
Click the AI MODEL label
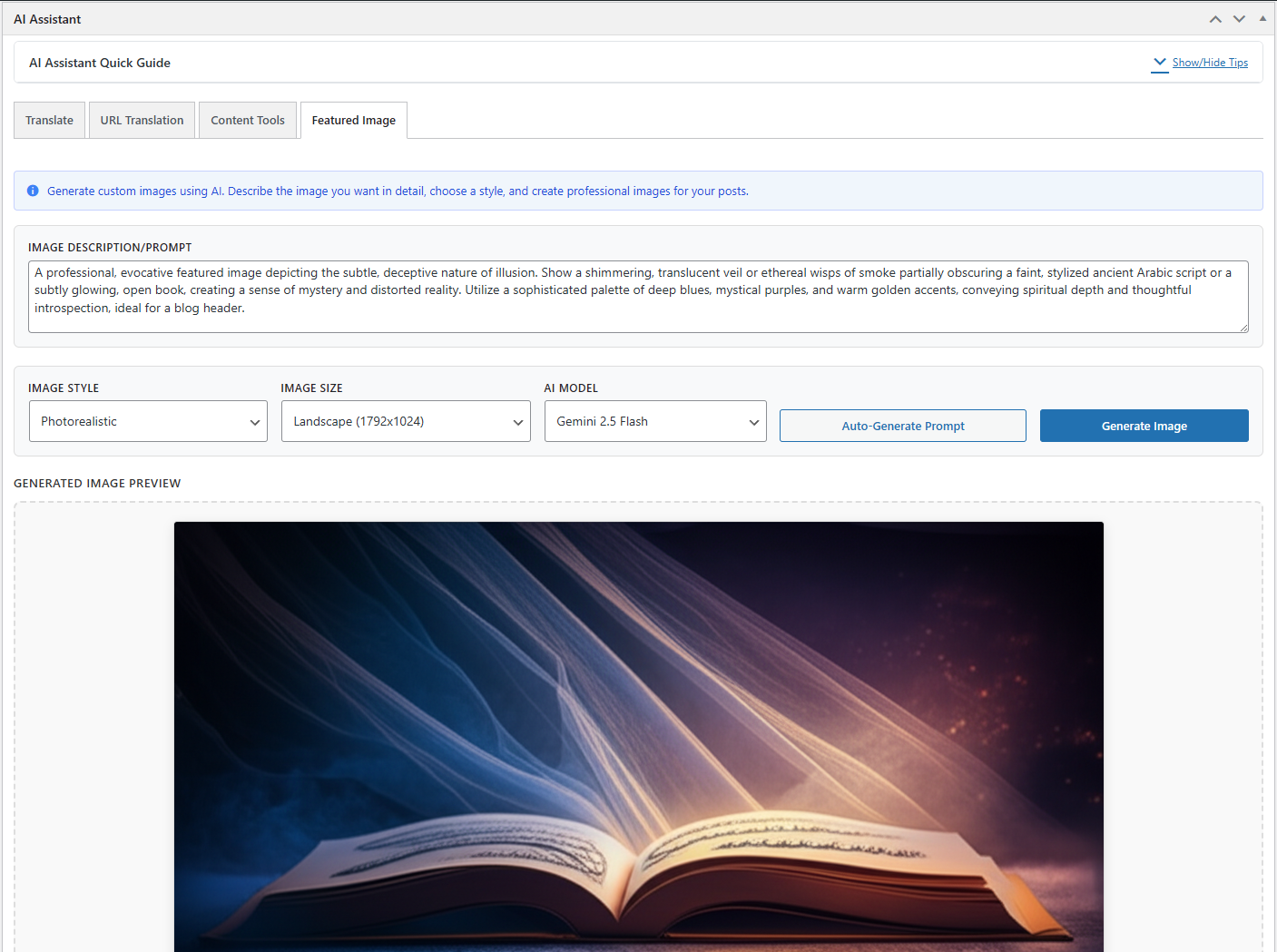[x=571, y=388]
